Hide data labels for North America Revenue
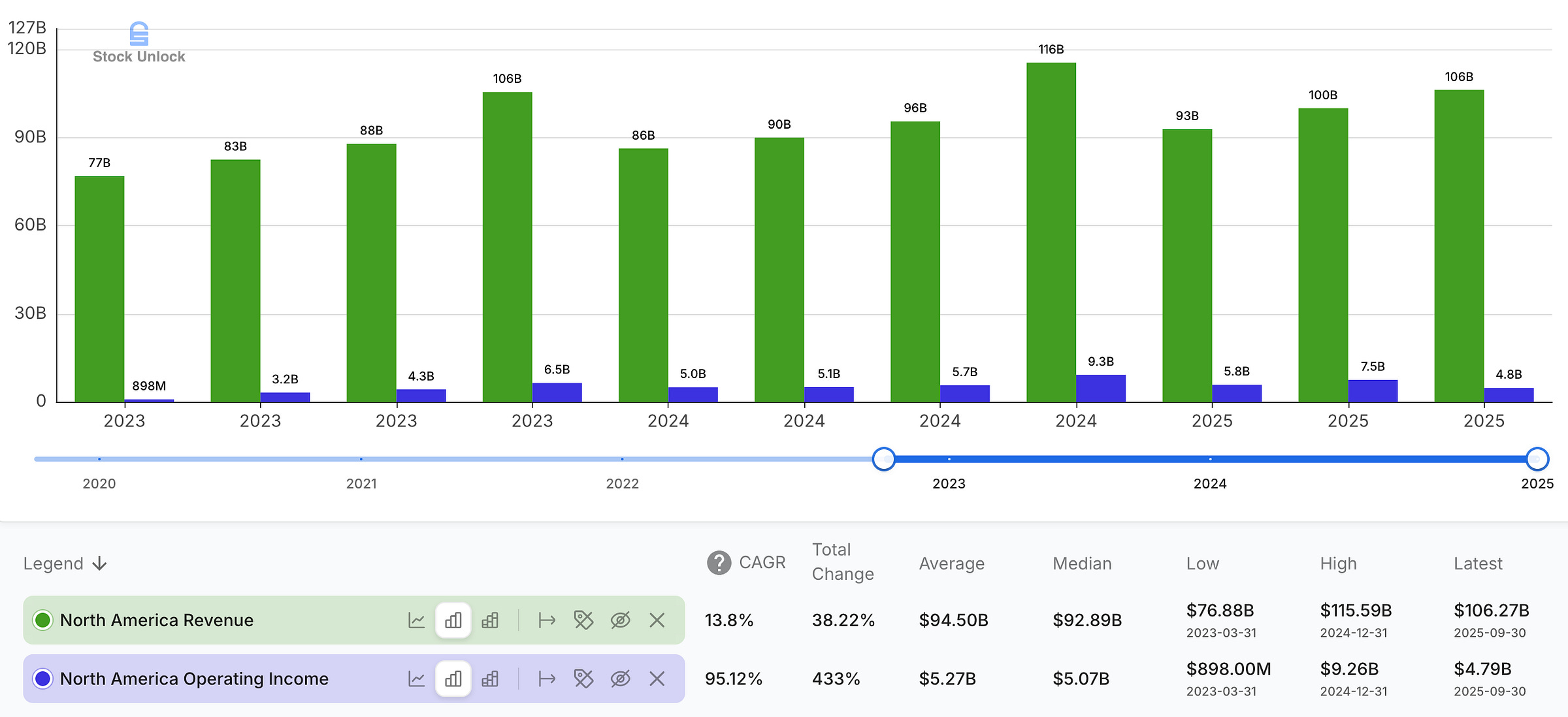1568x717 pixels. (583, 620)
